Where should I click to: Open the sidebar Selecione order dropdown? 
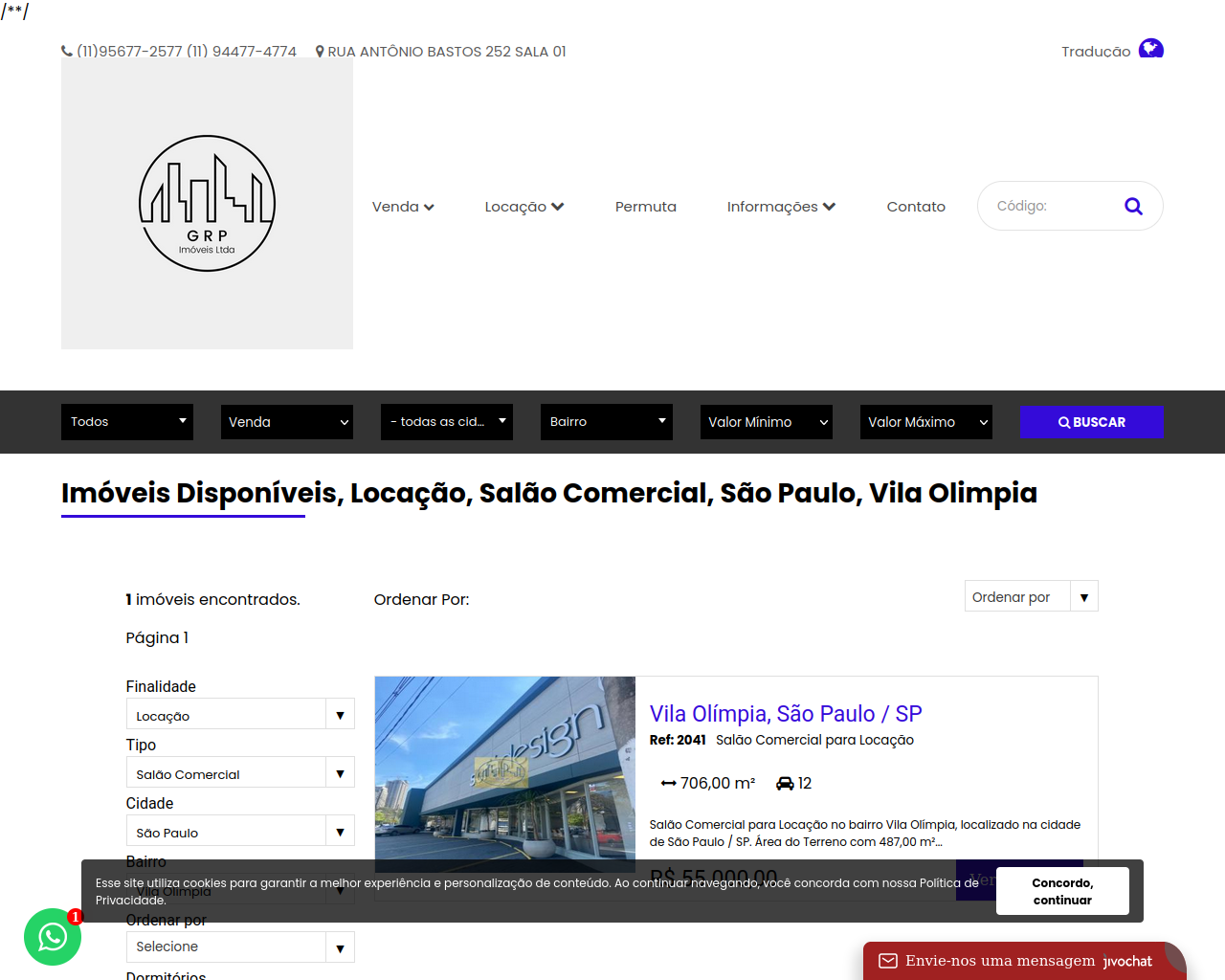tap(240, 947)
